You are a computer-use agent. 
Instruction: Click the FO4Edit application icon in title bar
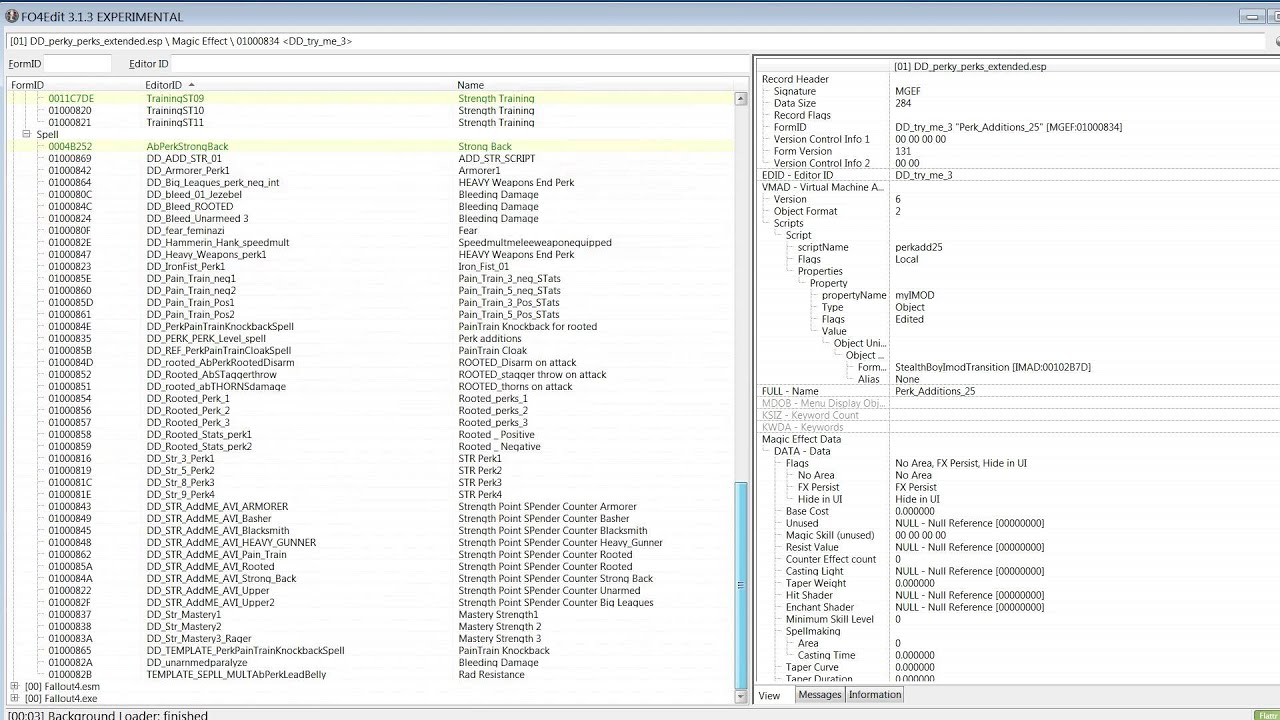pos(12,16)
